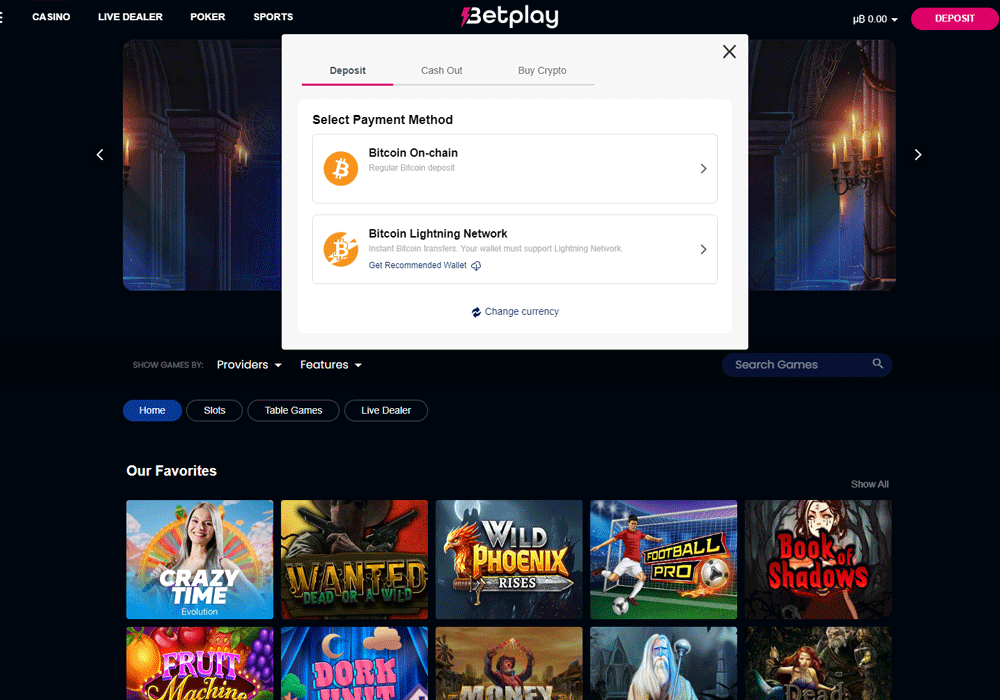
Task: Open the POKER menu item
Action: [x=208, y=17]
